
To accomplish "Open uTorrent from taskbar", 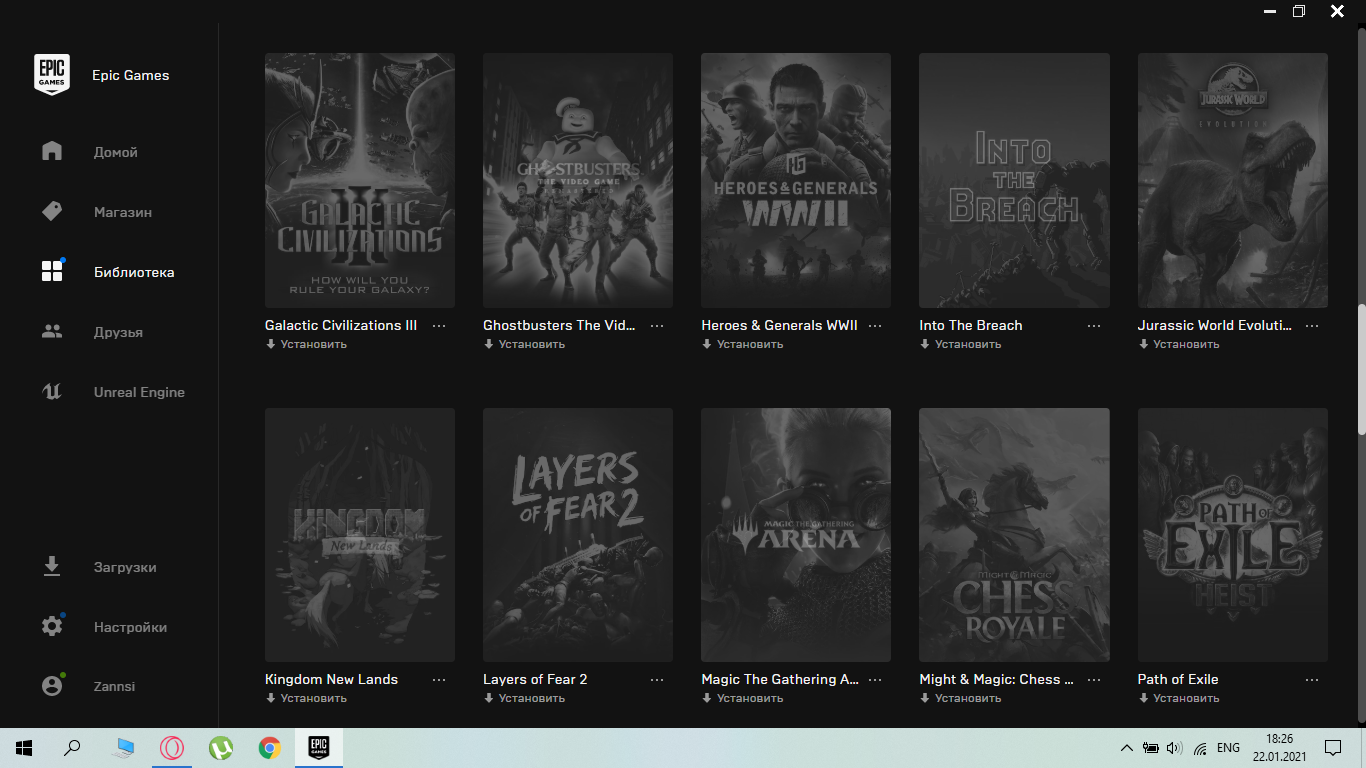I will [x=221, y=747].
